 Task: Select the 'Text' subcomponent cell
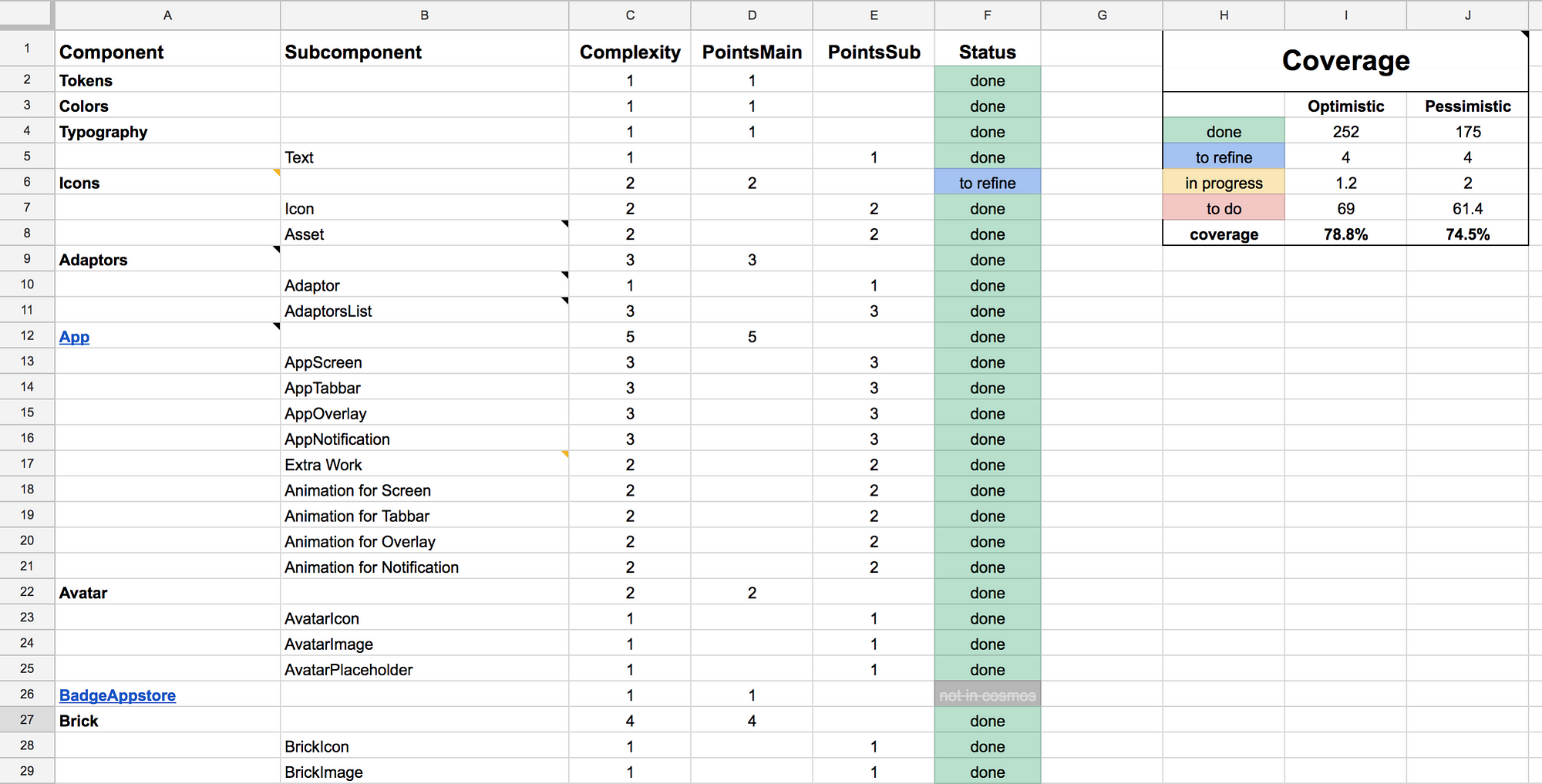tap(425, 156)
